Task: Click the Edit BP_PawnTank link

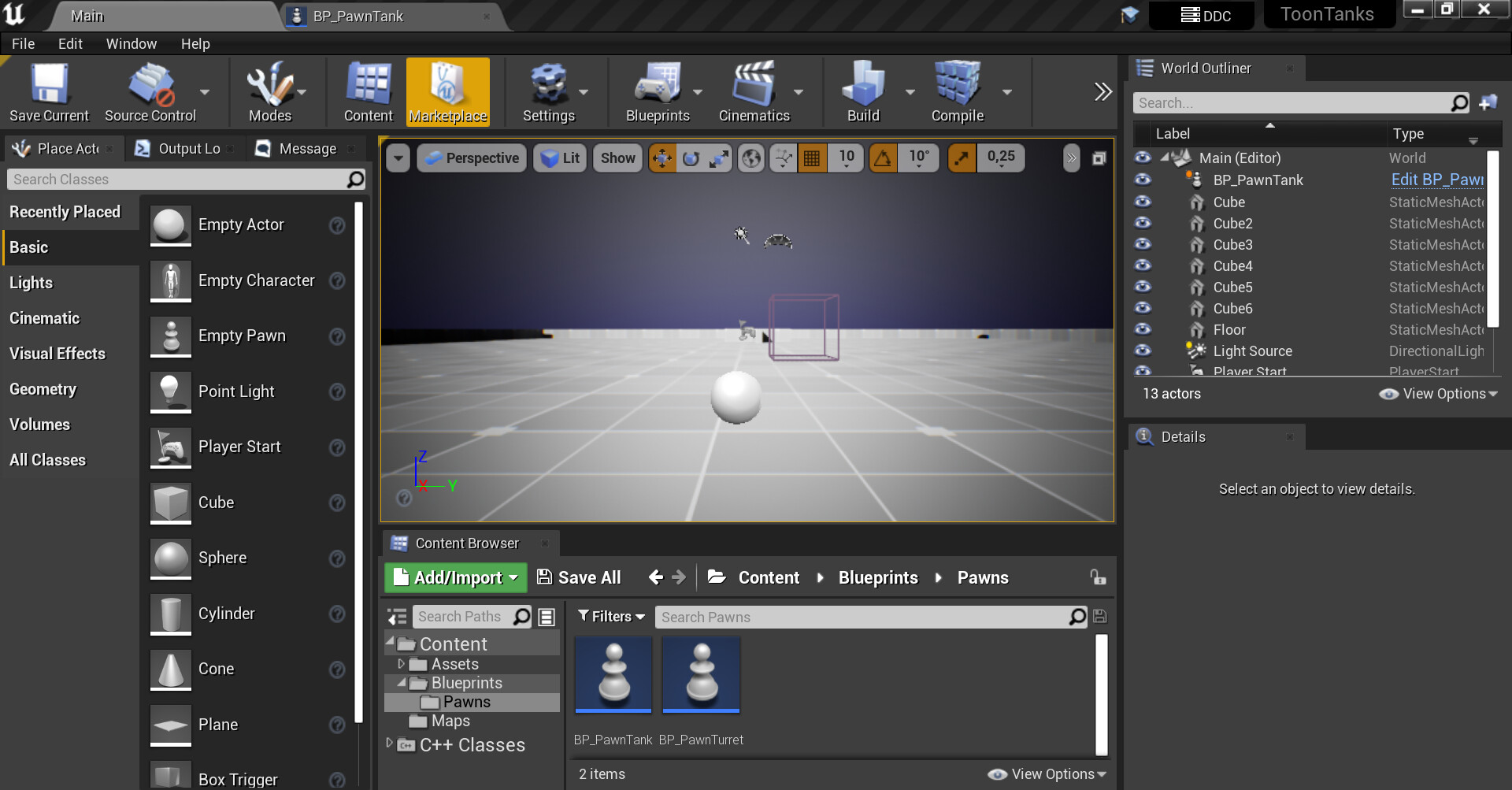Action: tap(1436, 180)
